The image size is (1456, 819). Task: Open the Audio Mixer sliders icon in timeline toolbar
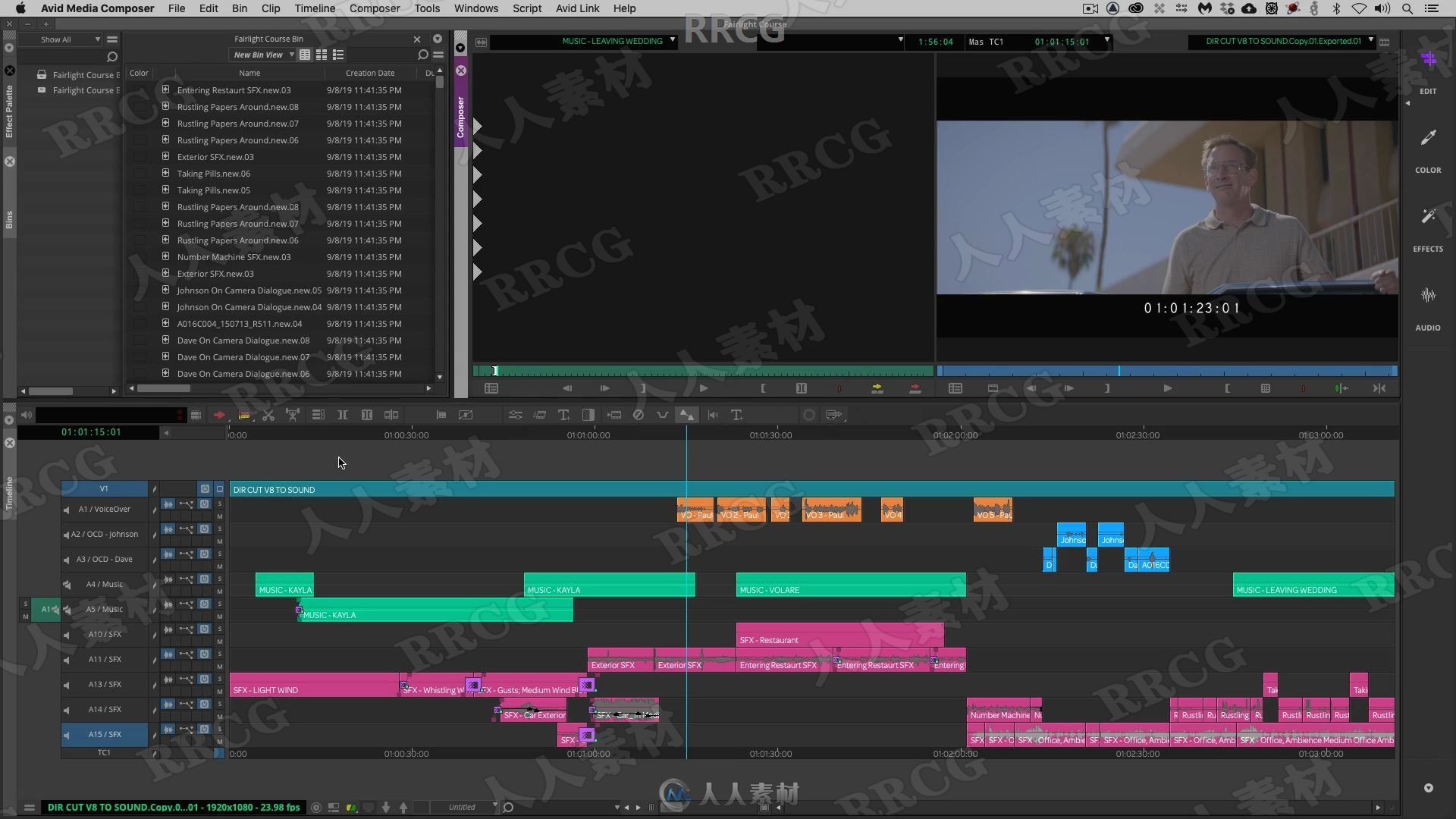tap(515, 415)
